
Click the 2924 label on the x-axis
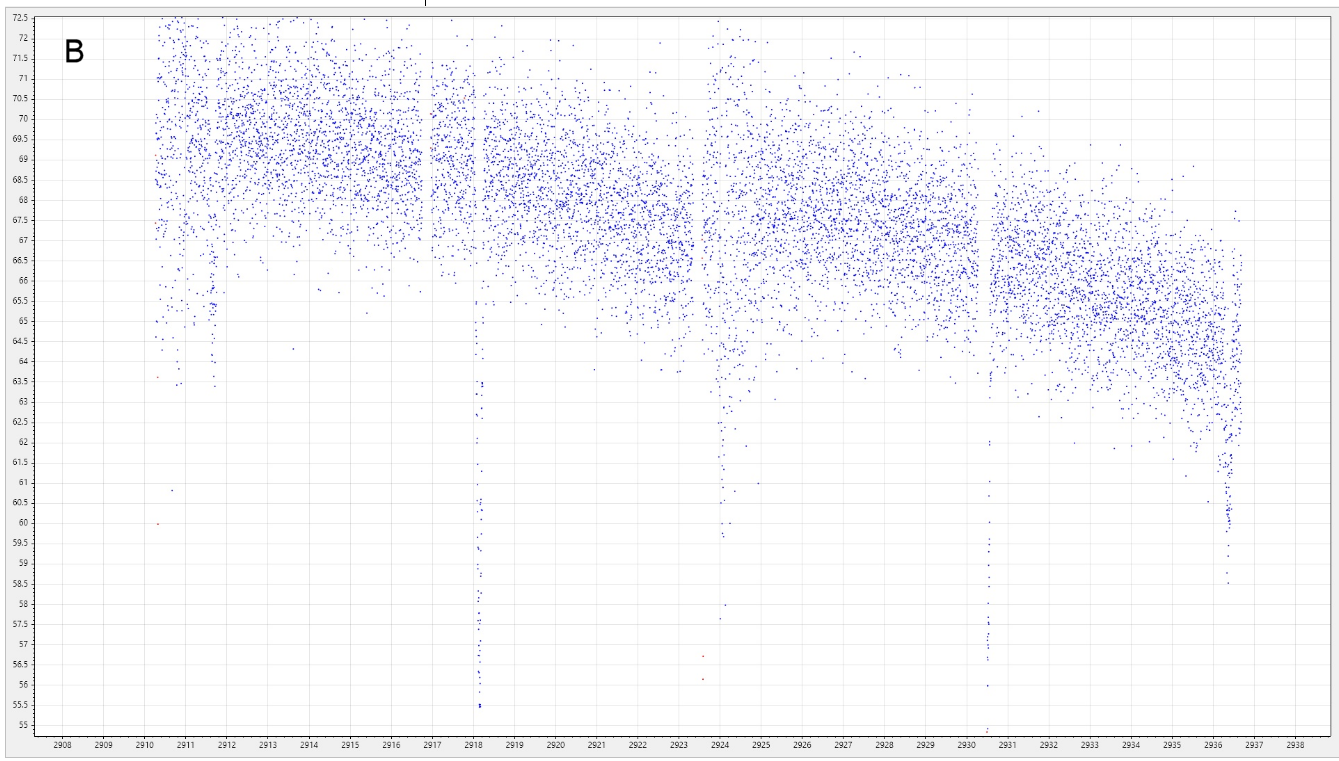pos(720,745)
